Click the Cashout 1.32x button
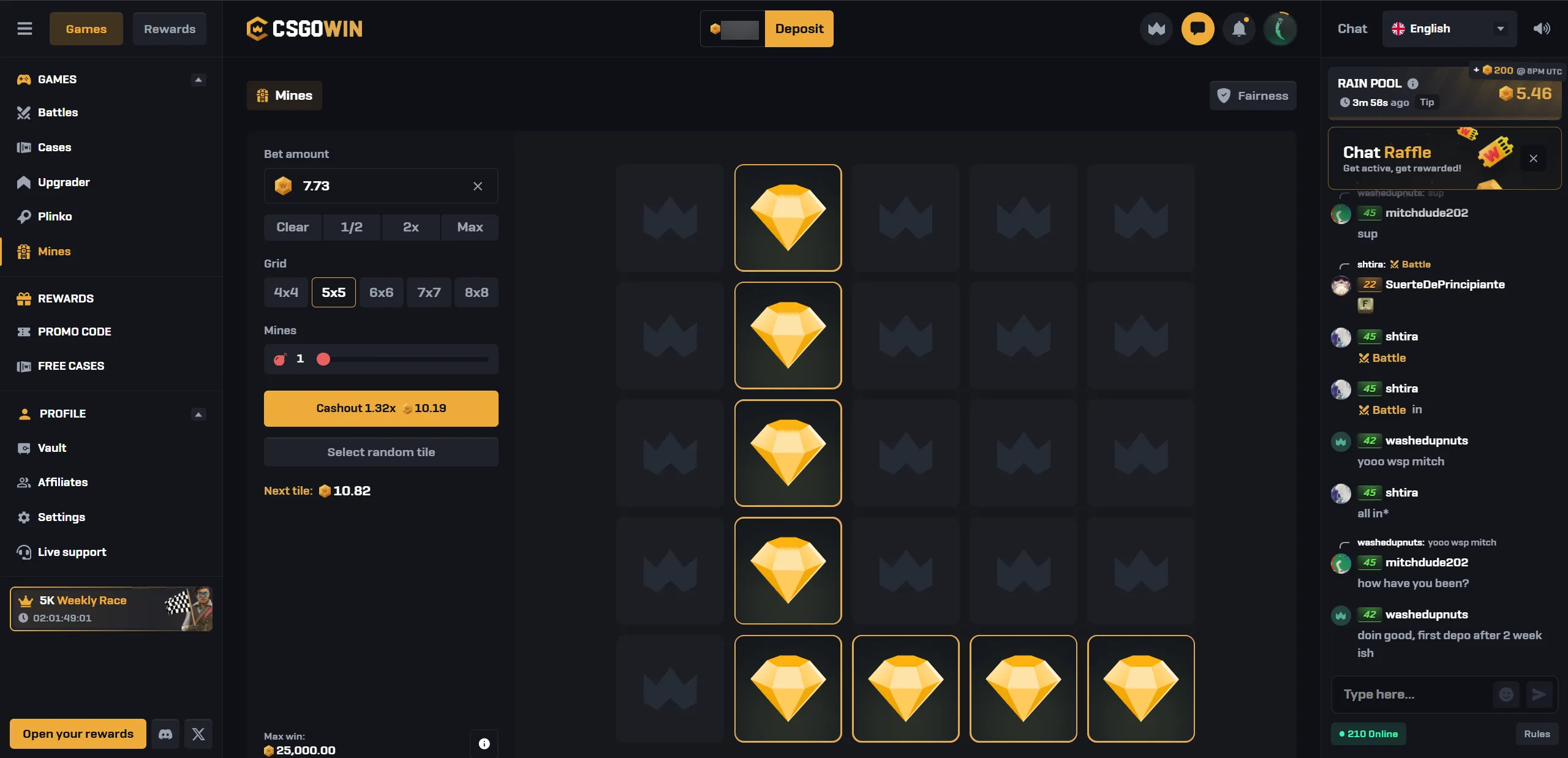The height and width of the screenshot is (758, 1568). click(381, 408)
